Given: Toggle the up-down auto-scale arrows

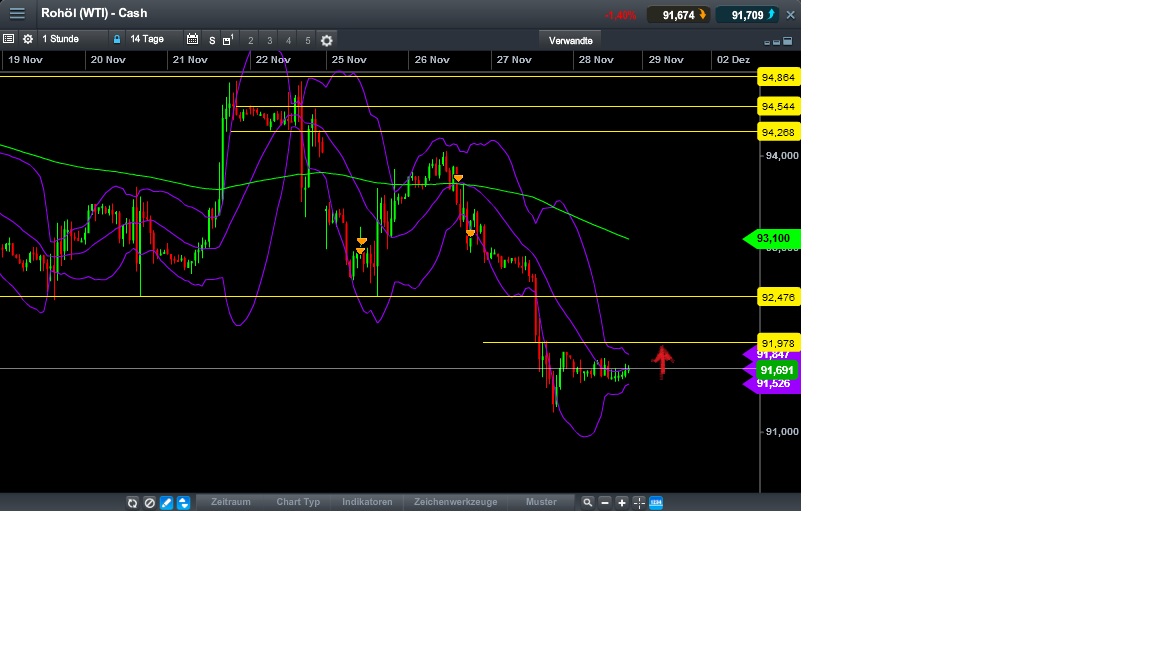Looking at the screenshot, I should pos(183,502).
